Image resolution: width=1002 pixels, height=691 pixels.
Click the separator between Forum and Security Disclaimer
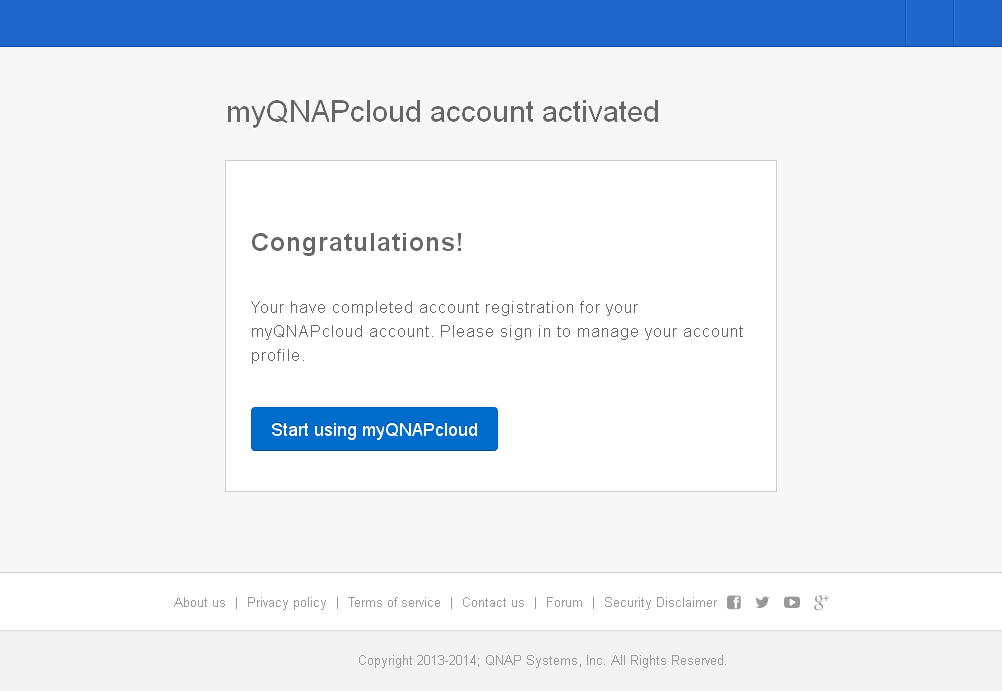point(593,603)
